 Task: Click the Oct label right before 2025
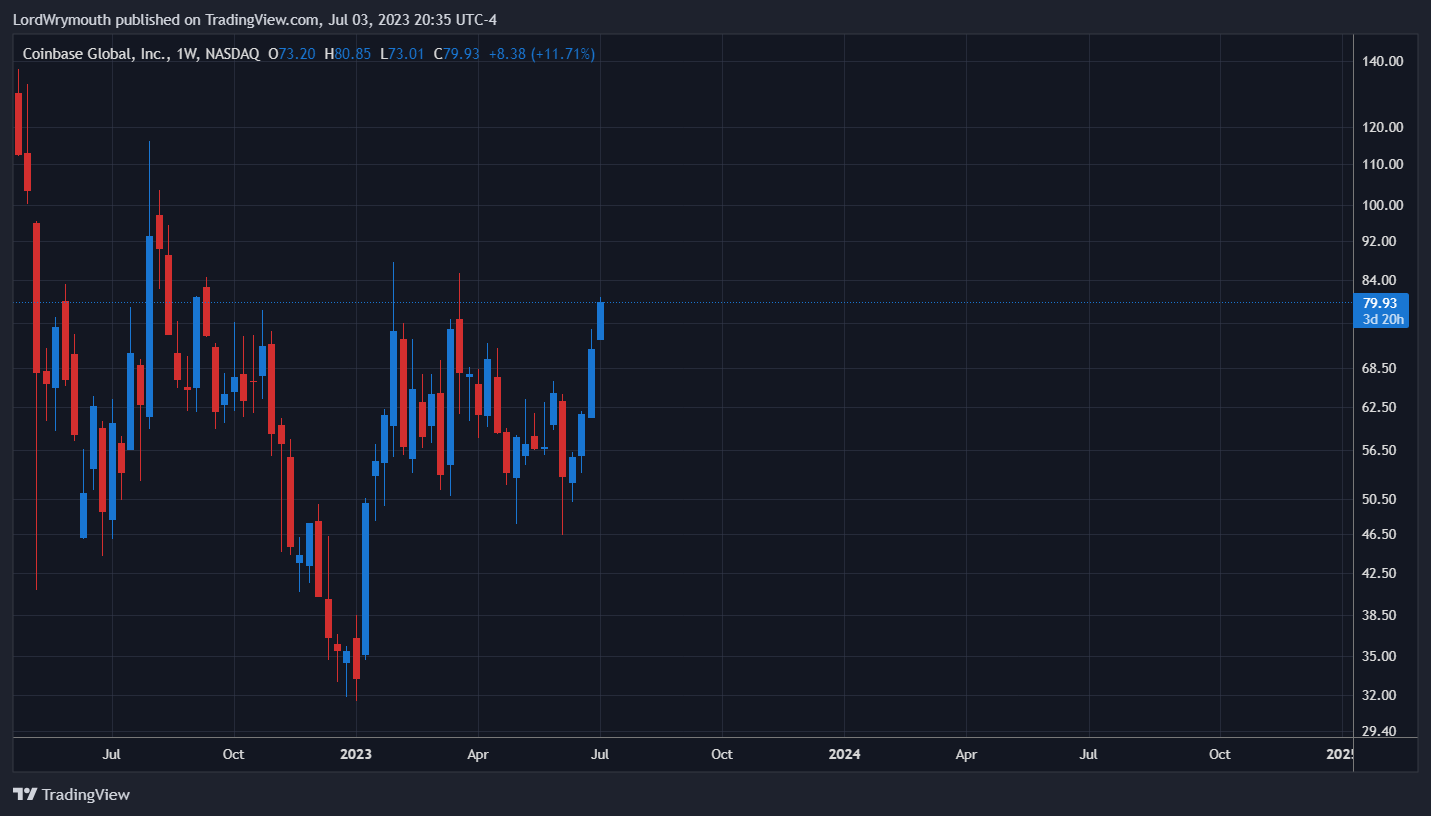point(1219,754)
